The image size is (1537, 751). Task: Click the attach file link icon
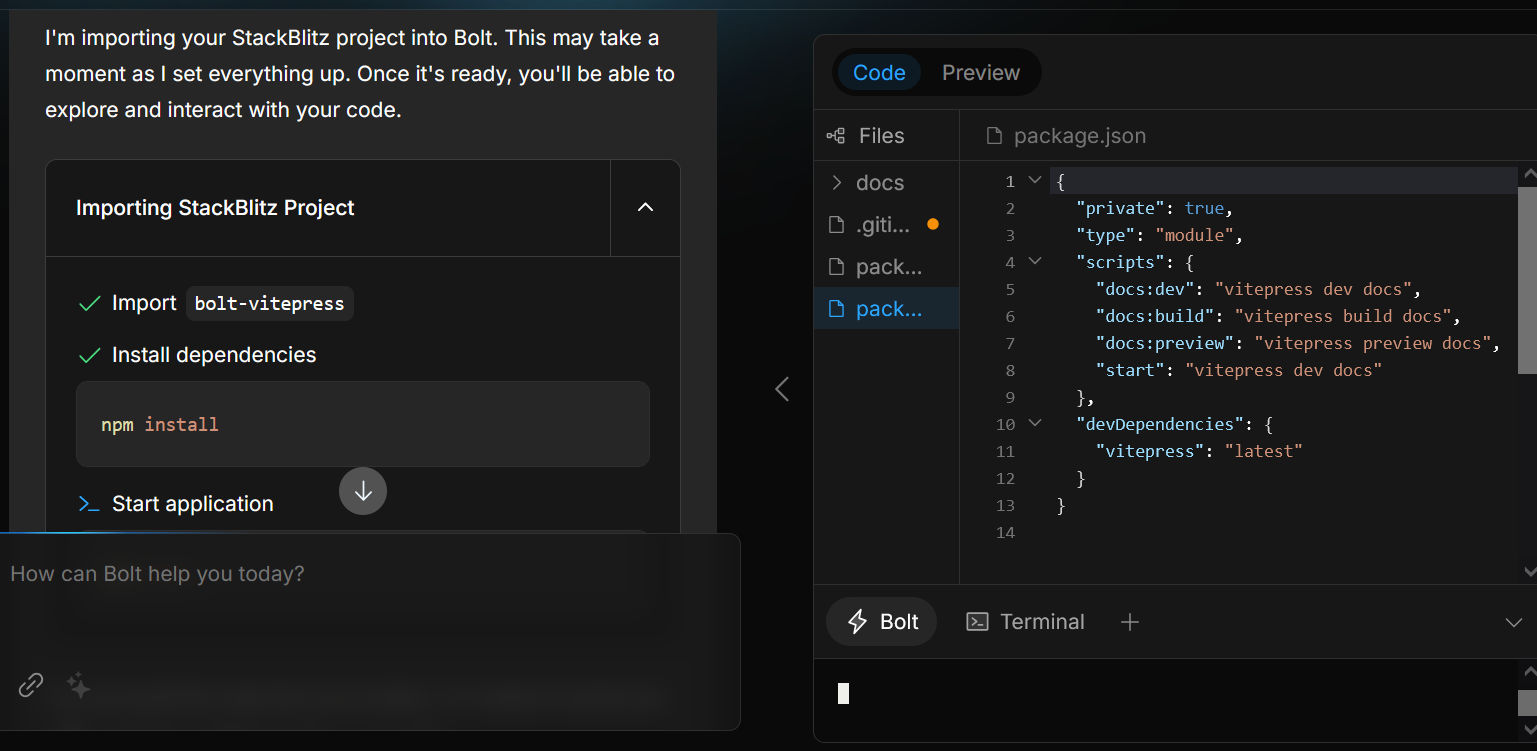pos(31,685)
